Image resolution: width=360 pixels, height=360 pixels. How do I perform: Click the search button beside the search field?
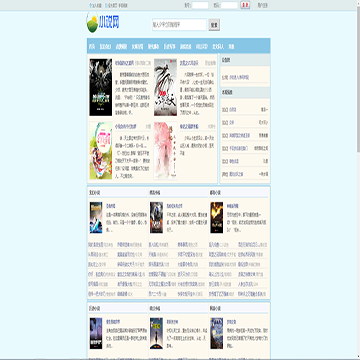(214, 25)
